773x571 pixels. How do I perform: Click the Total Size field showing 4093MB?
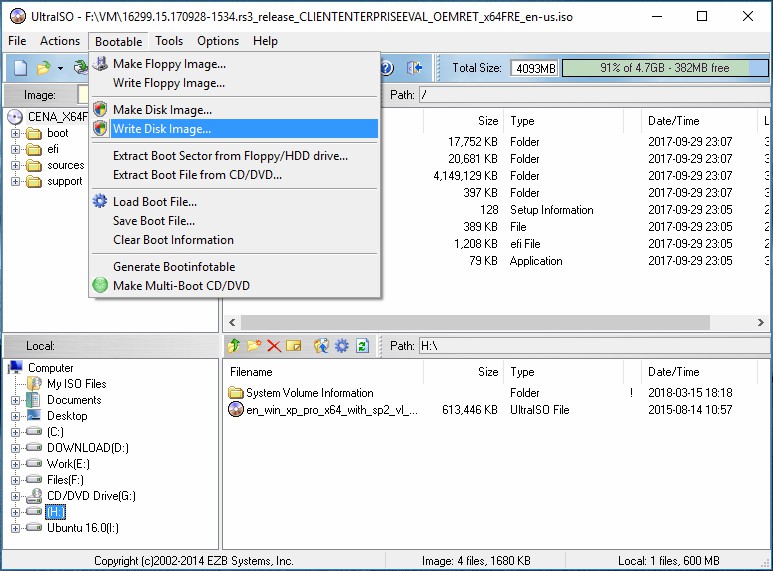(535, 68)
